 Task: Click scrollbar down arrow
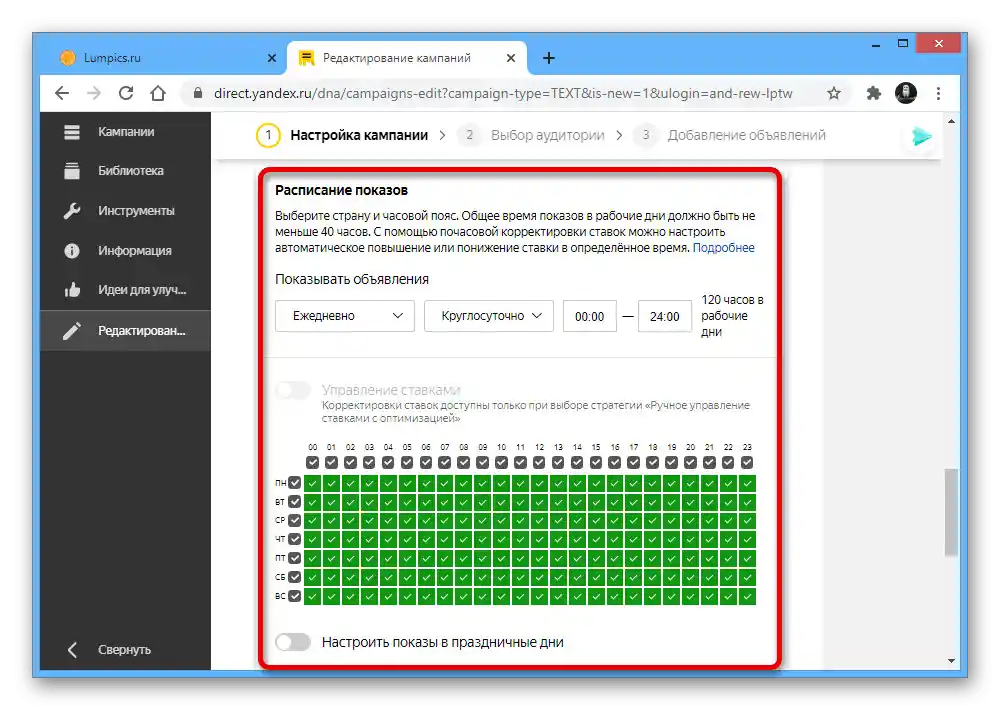(x=951, y=662)
